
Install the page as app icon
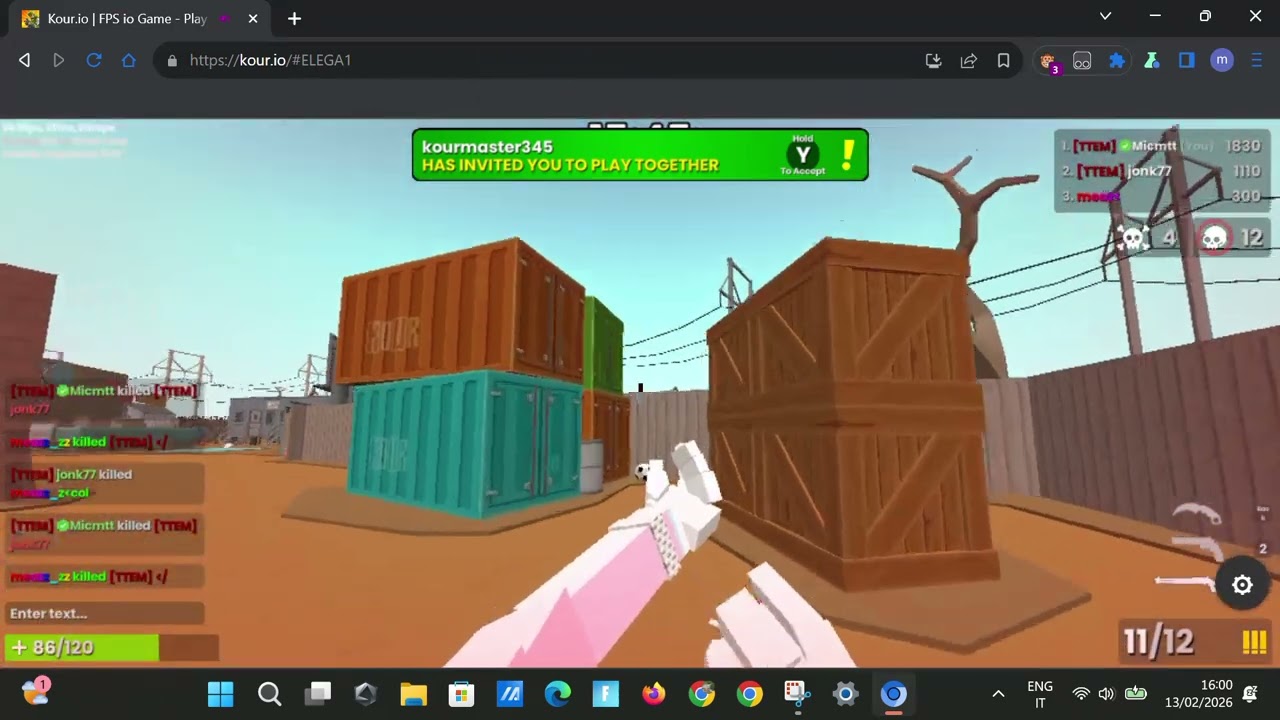pyautogui.click(x=933, y=60)
